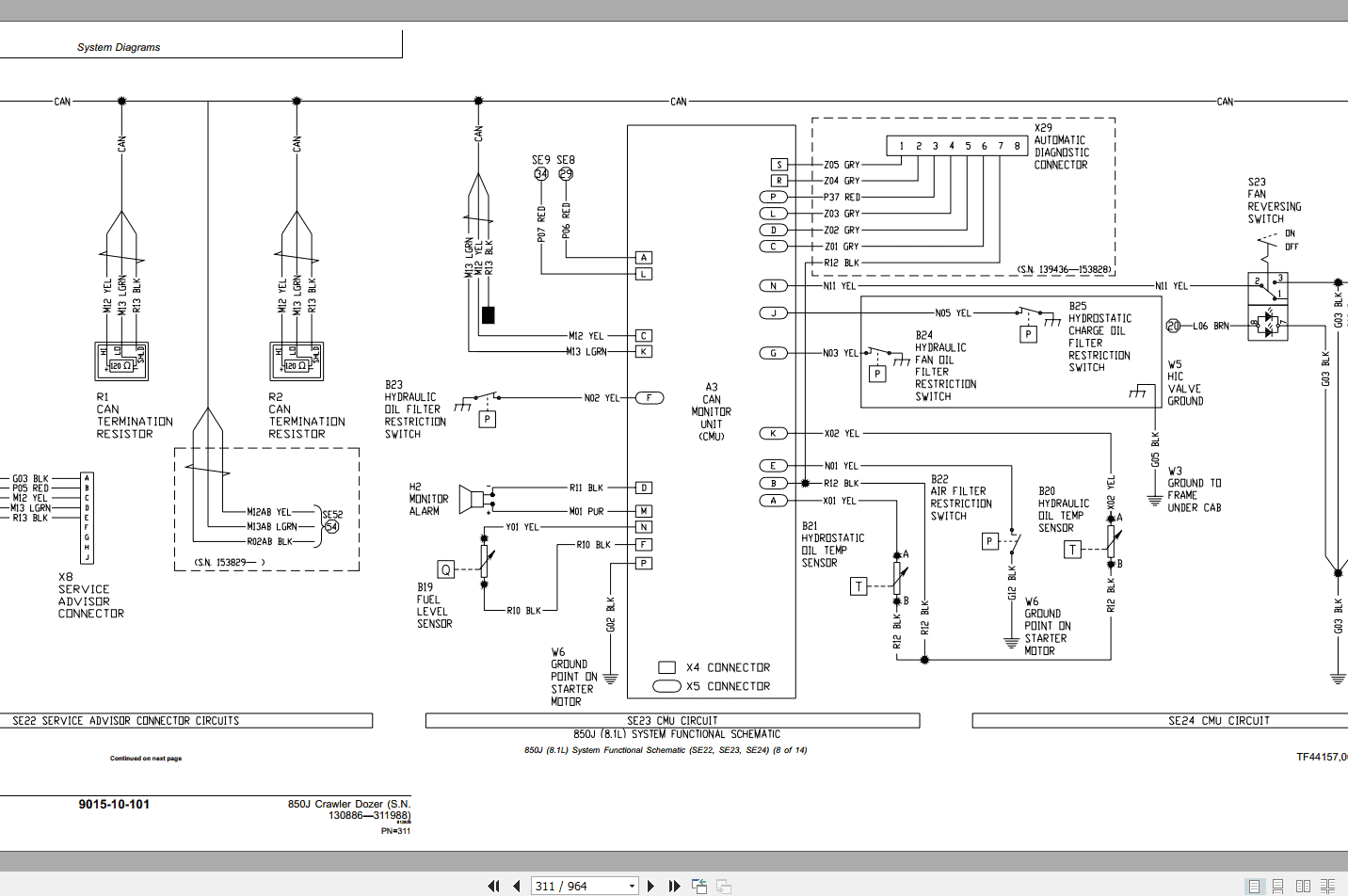Enable continuous scrolling page layout
The image size is (1348, 896).
(x=1278, y=886)
